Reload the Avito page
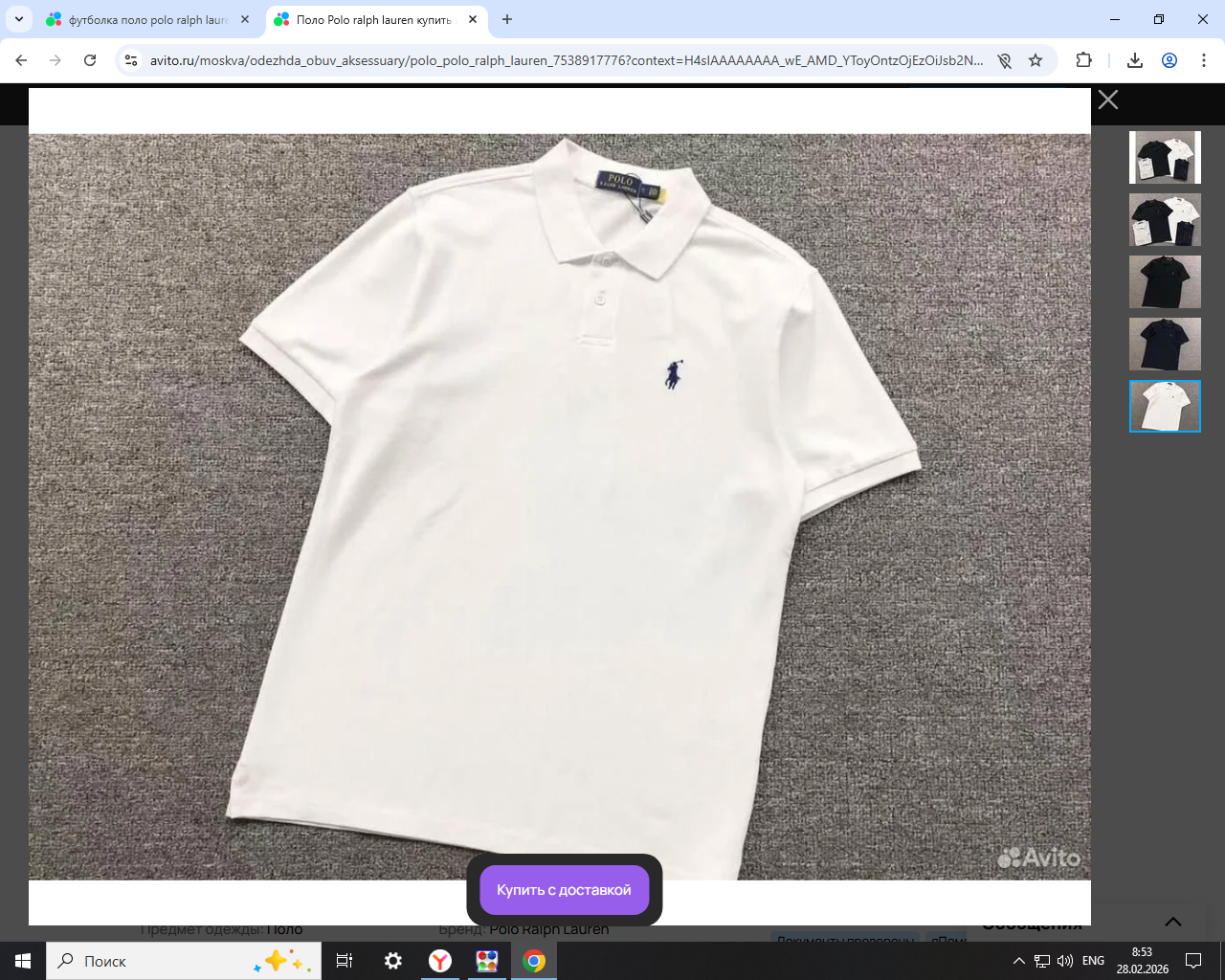1225x980 pixels. [90, 60]
